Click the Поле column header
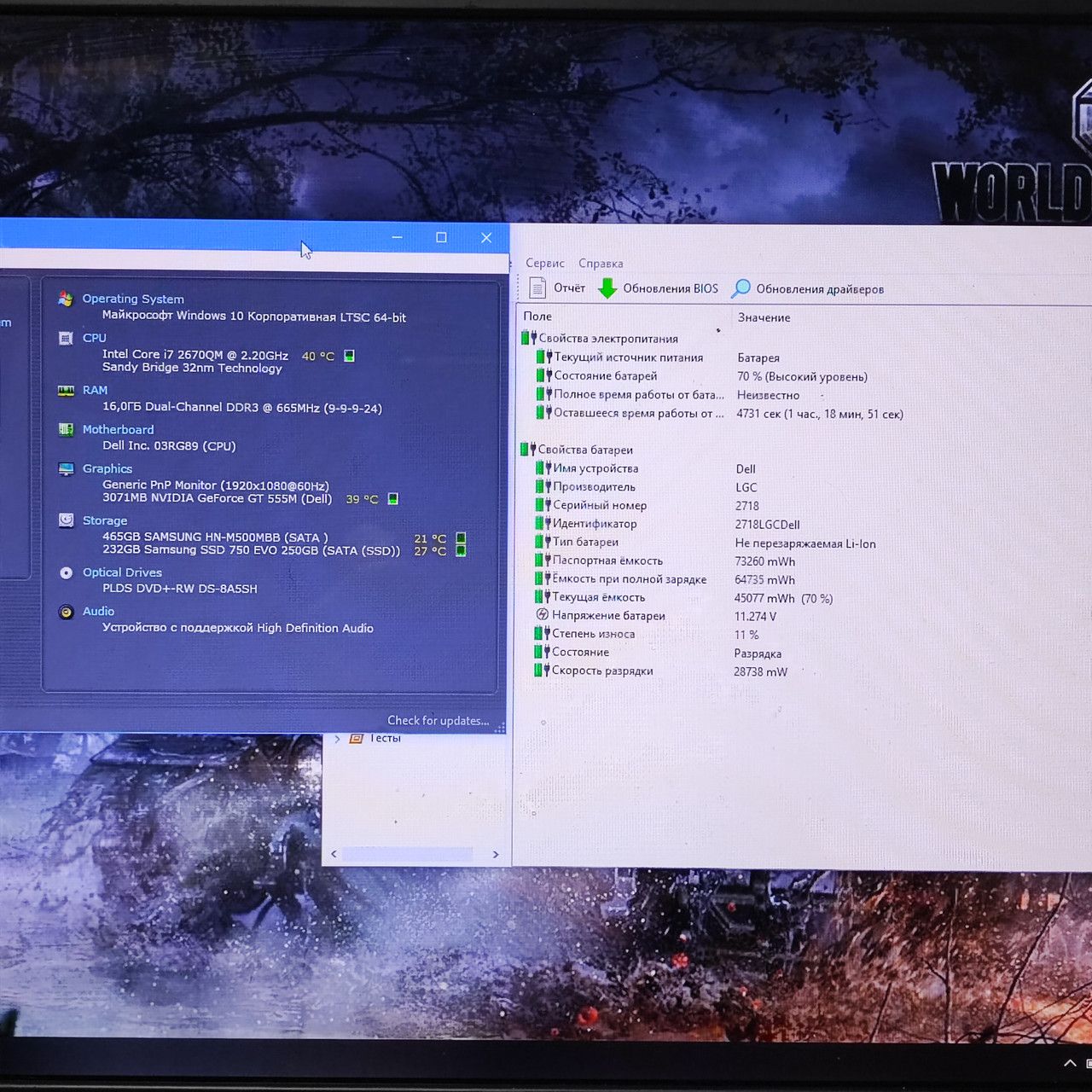The image size is (1092, 1092). (x=537, y=317)
